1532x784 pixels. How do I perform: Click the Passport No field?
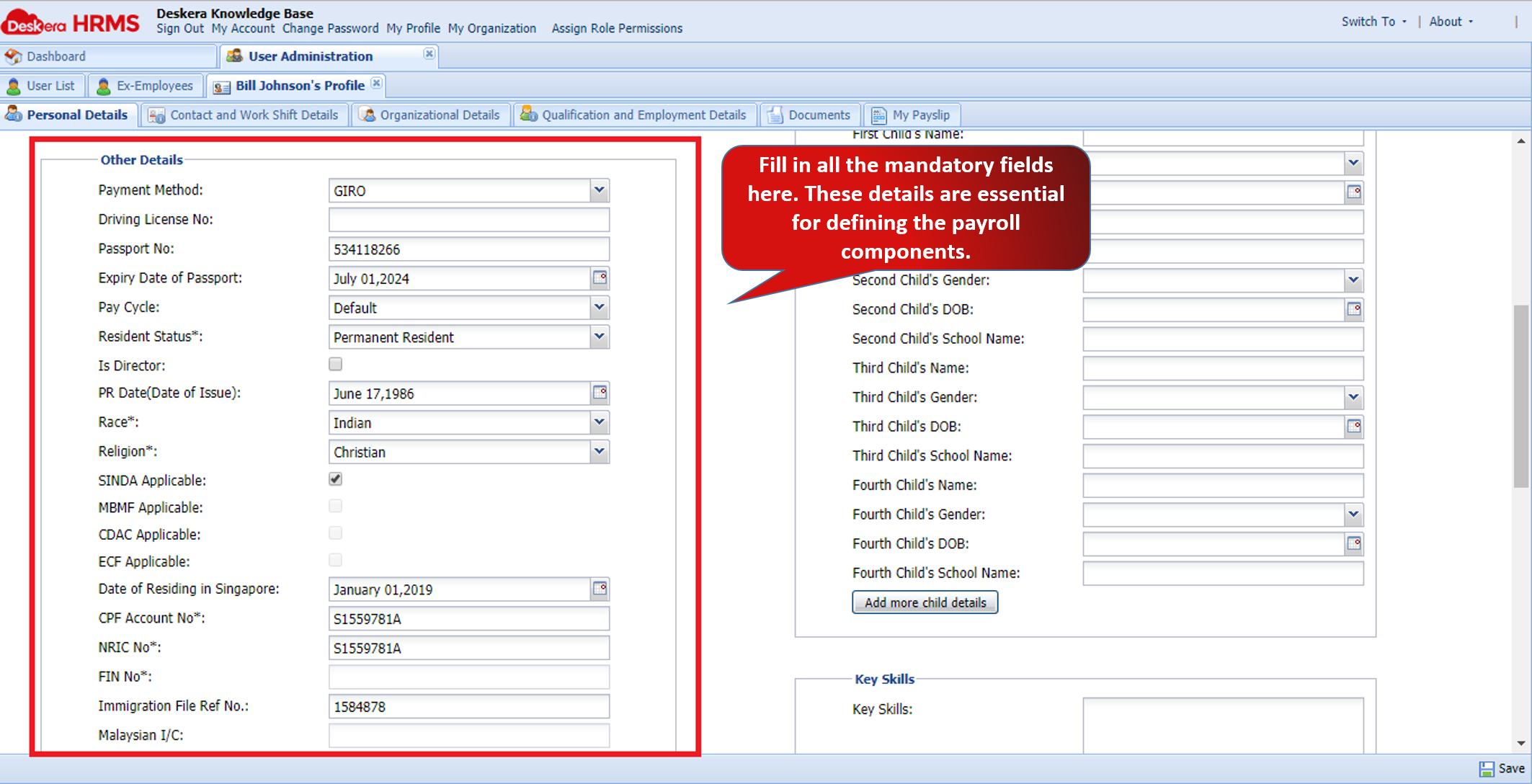click(x=469, y=249)
